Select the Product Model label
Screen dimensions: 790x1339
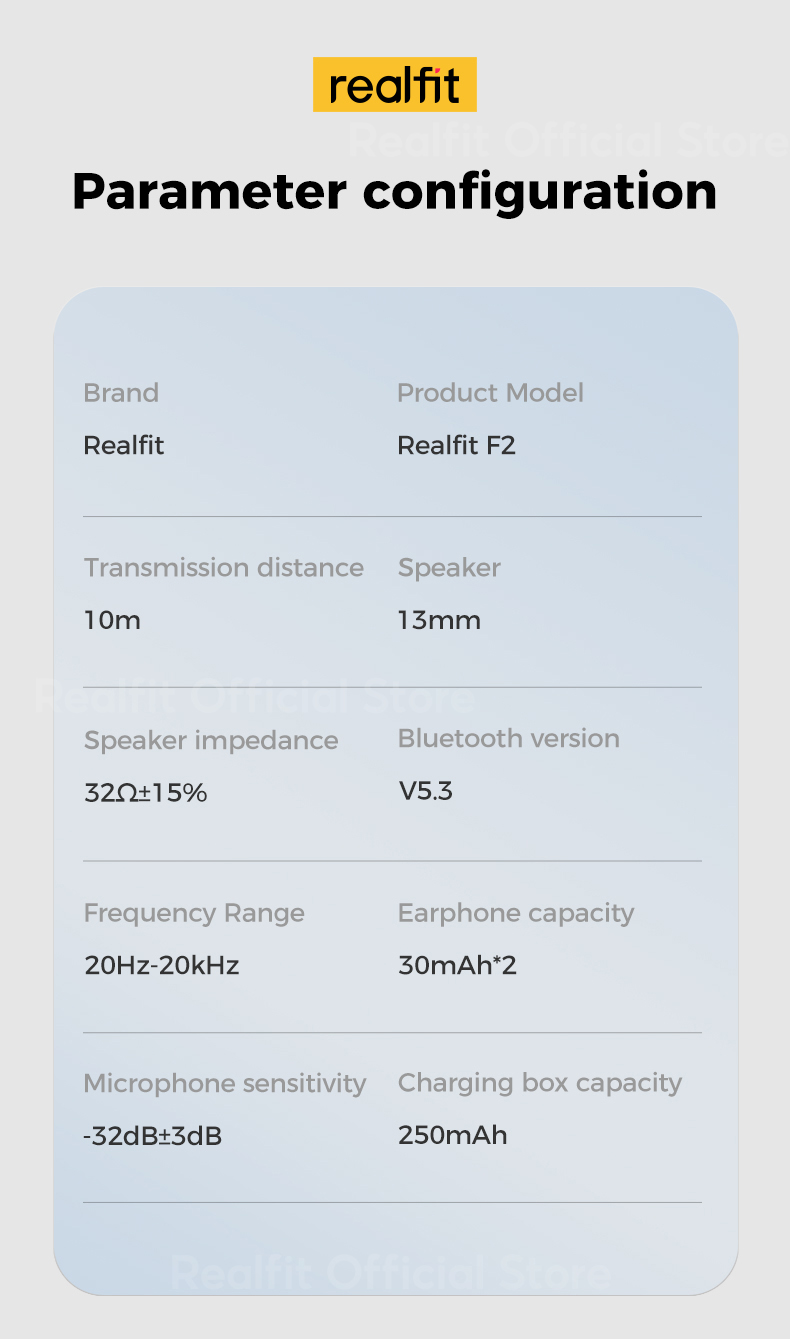[490, 393]
